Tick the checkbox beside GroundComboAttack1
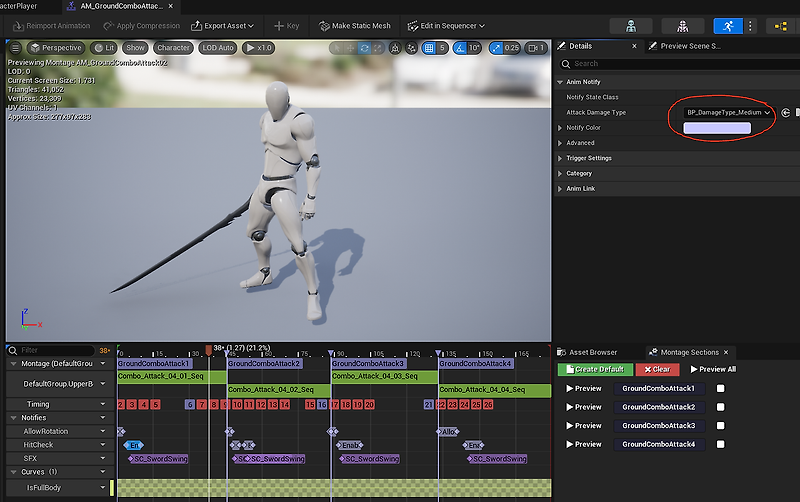 (720, 389)
